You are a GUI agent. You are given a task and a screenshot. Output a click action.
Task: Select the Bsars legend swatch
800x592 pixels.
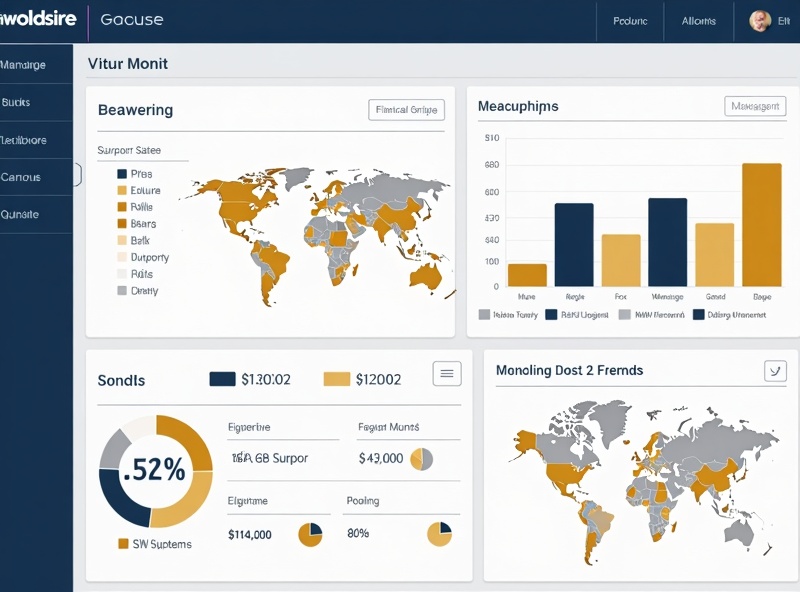coord(122,224)
